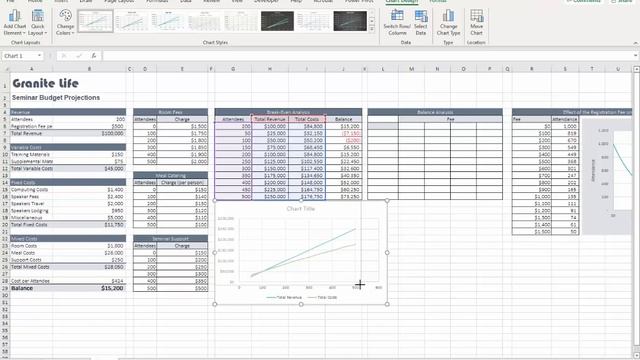This screenshot has width=640, height=360.
Task: Click the Room Fees table header
Action: click(171, 112)
